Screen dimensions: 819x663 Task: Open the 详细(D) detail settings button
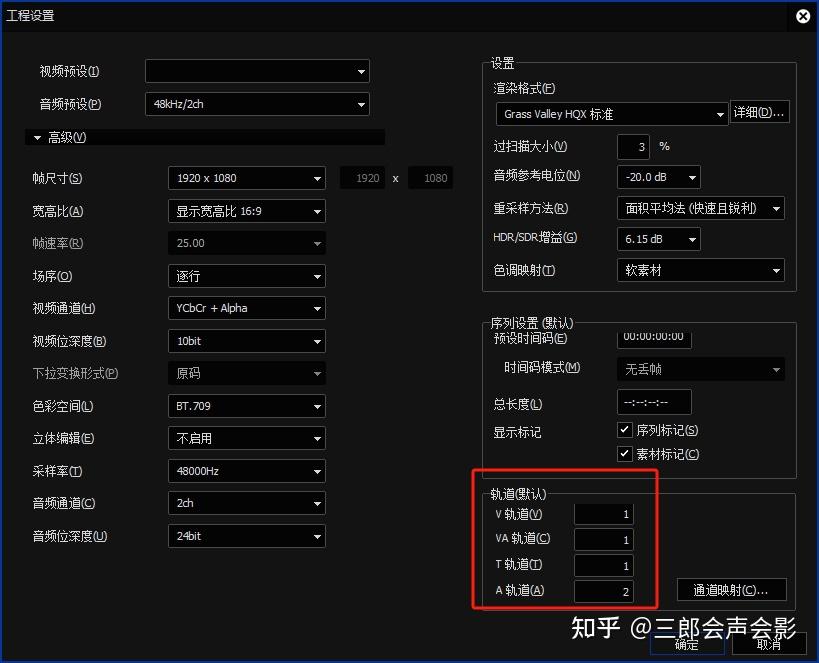[x=760, y=111]
